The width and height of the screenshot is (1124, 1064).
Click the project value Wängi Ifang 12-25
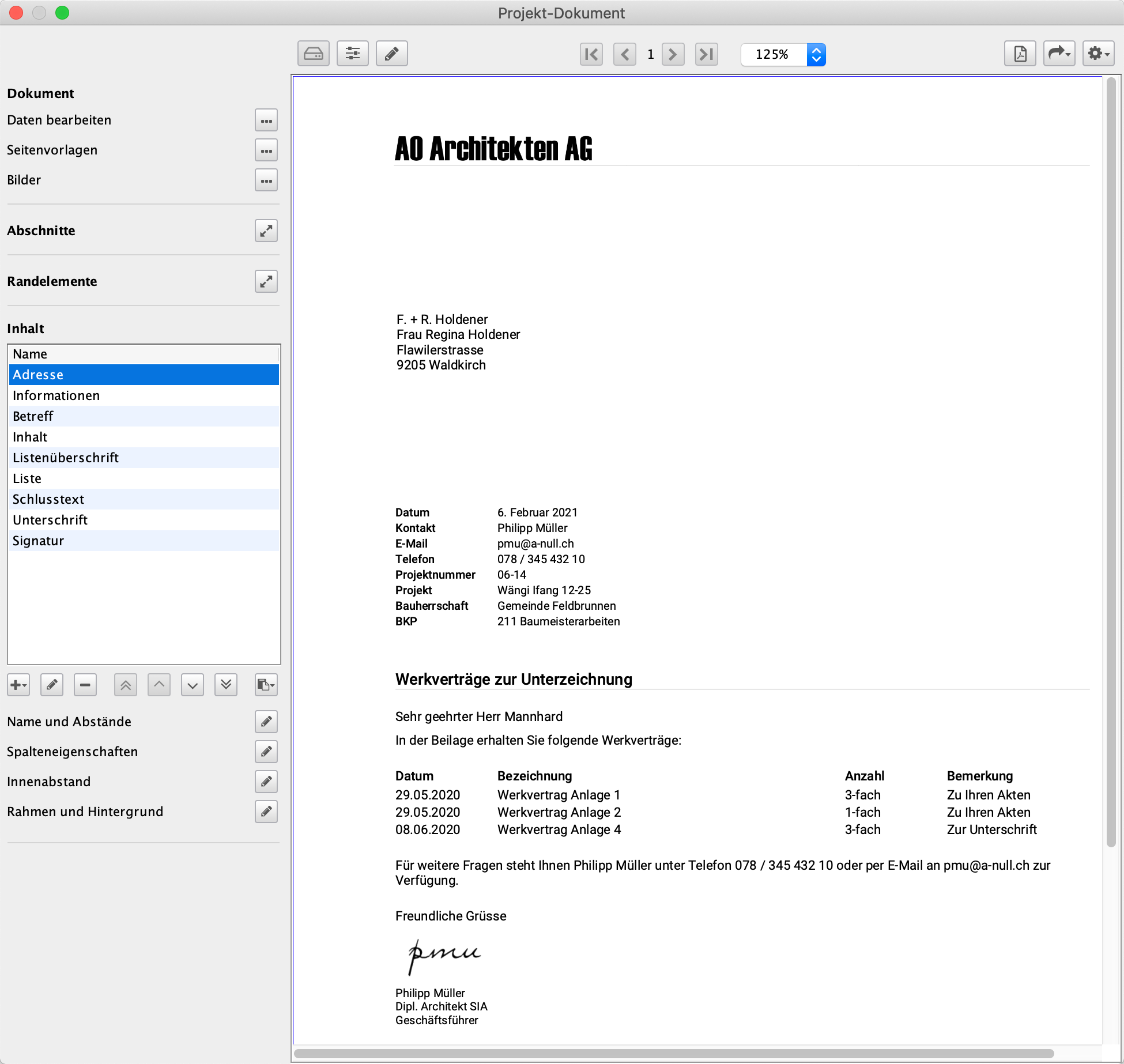tap(544, 590)
